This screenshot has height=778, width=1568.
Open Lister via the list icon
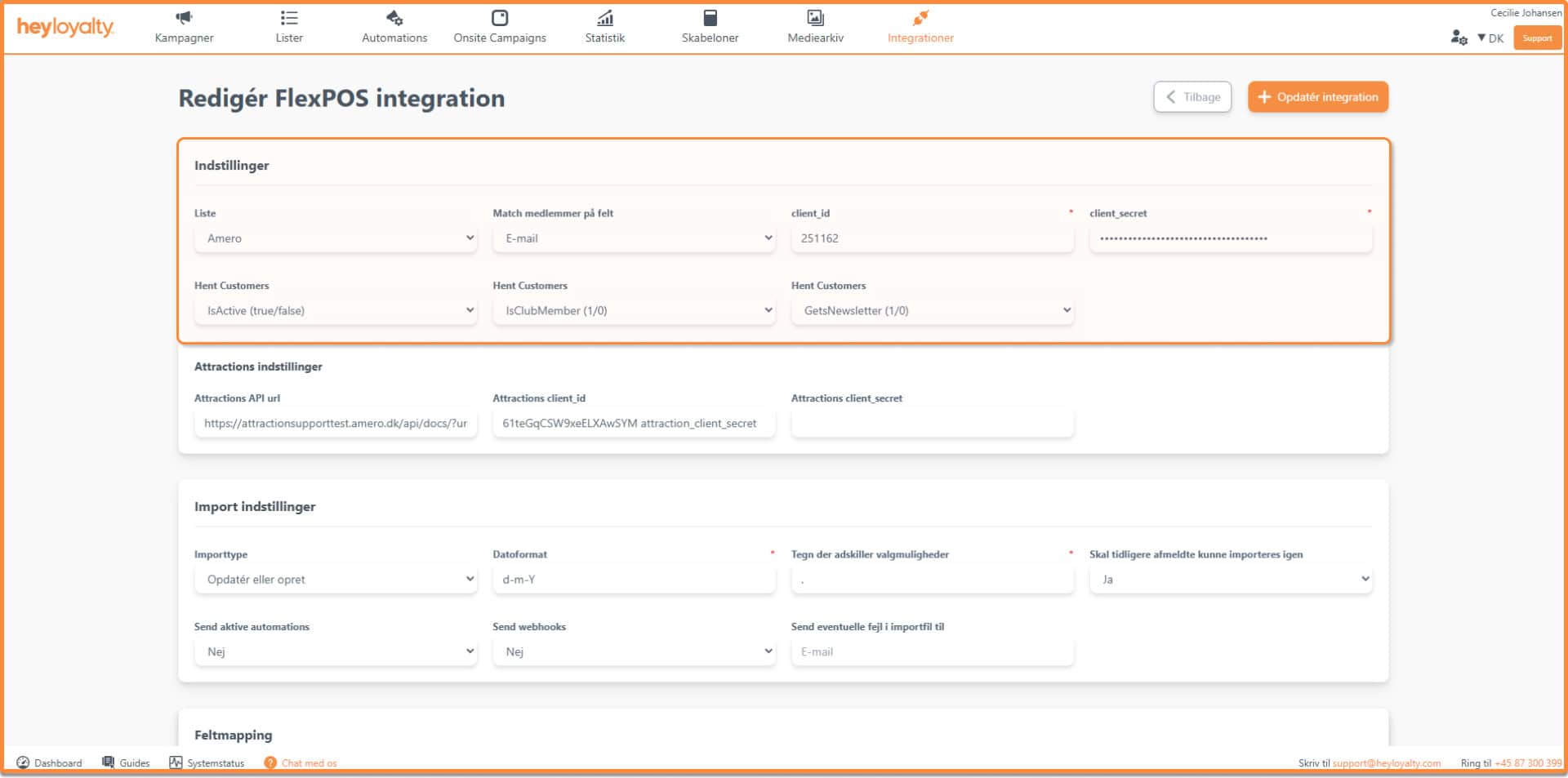289,18
